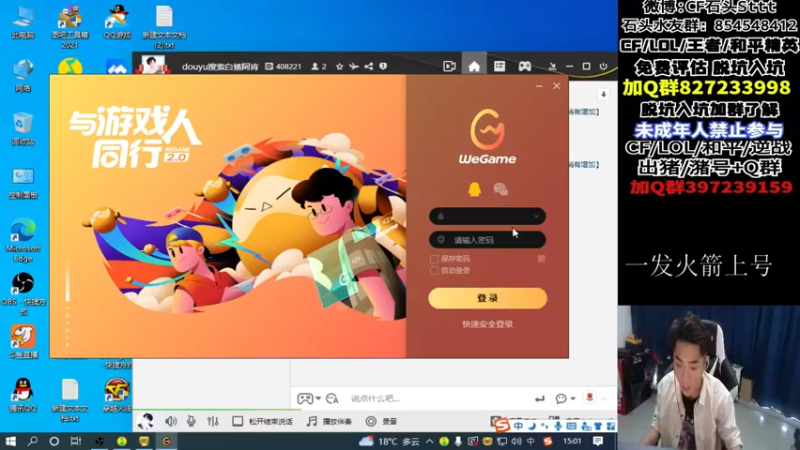Image resolution: width=800 pixels, height=450 pixels.
Task: Expand hidden system tray icons
Action: coord(430,441)
